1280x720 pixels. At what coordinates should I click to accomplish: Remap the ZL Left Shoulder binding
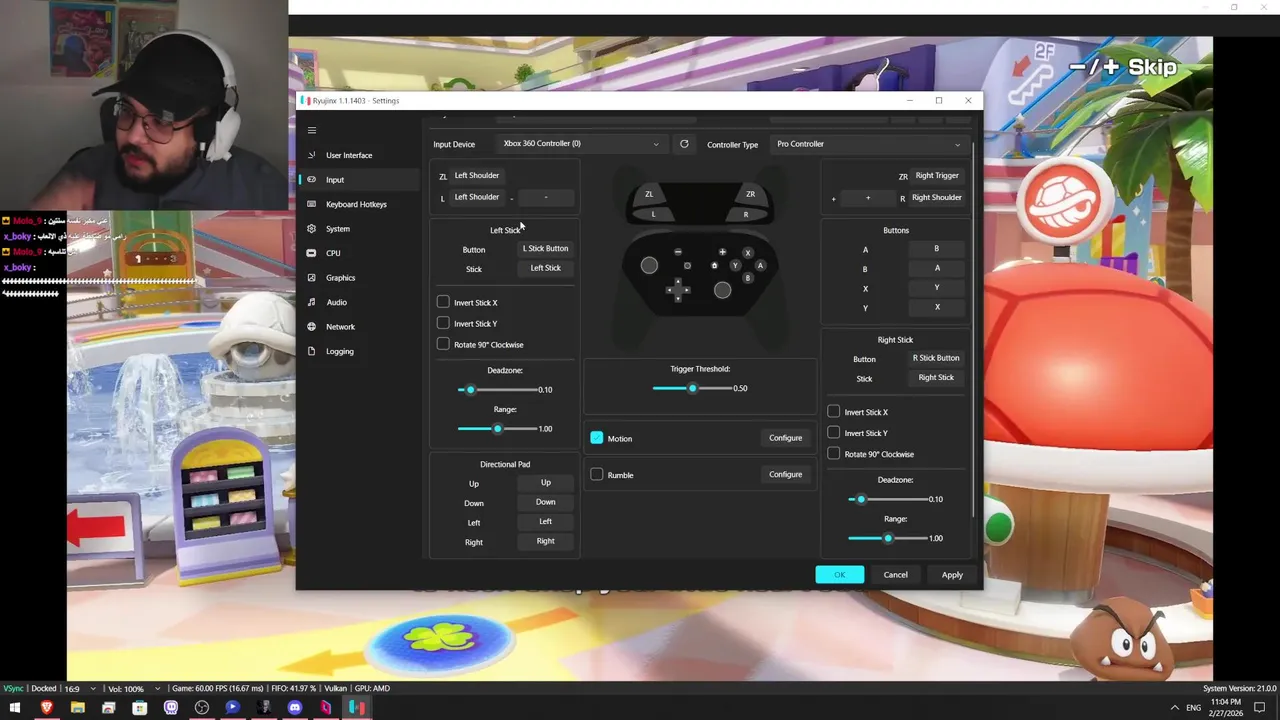pos(477,176)
